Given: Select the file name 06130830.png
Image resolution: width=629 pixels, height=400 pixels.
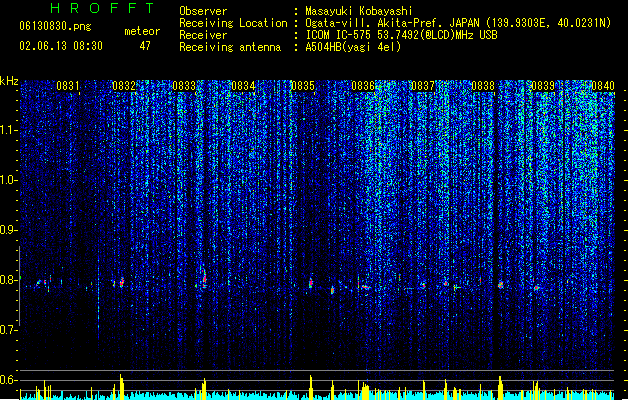Looking at the screenshot, I should 55,26.
